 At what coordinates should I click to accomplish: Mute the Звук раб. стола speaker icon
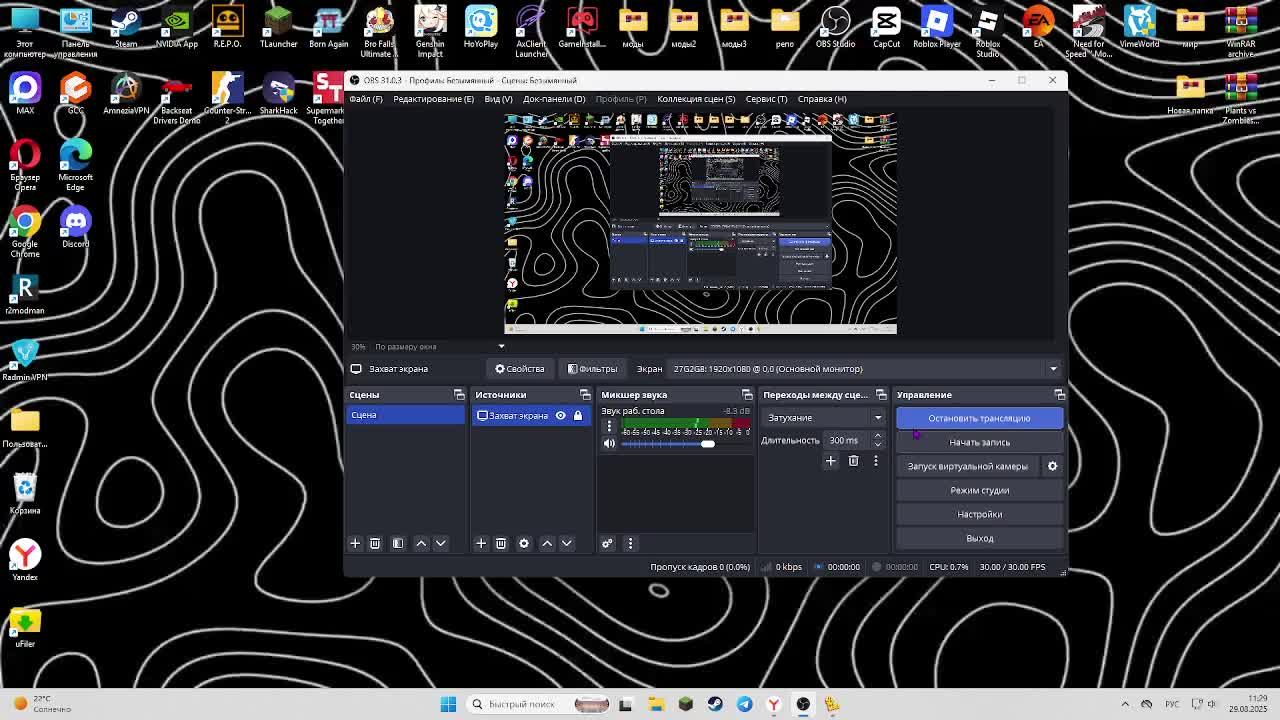pyautogui.click(x=609, y=444)
